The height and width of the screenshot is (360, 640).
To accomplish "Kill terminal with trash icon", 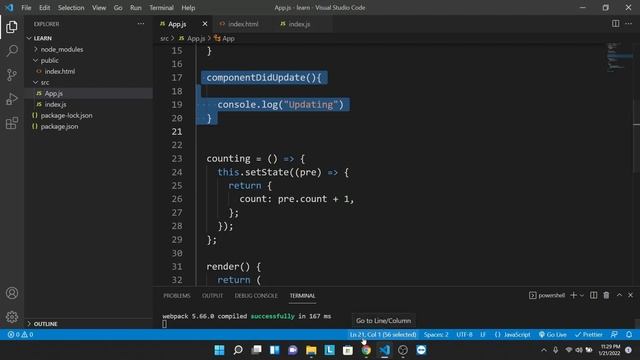I will pos(606,295).
